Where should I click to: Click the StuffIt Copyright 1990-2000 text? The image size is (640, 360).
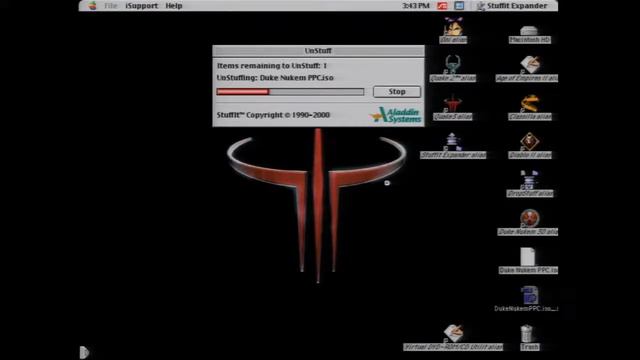point(273,115)
